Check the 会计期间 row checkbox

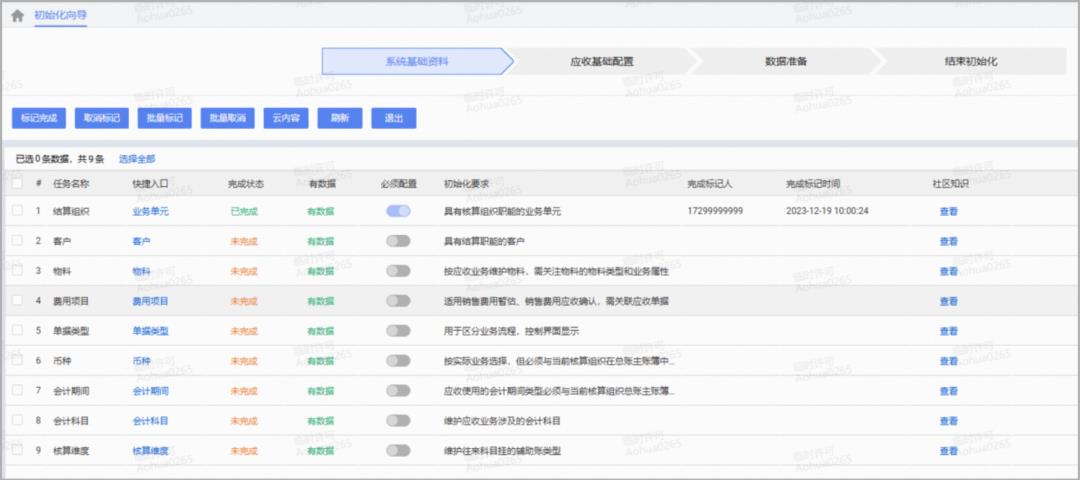[x=17, y=390]
